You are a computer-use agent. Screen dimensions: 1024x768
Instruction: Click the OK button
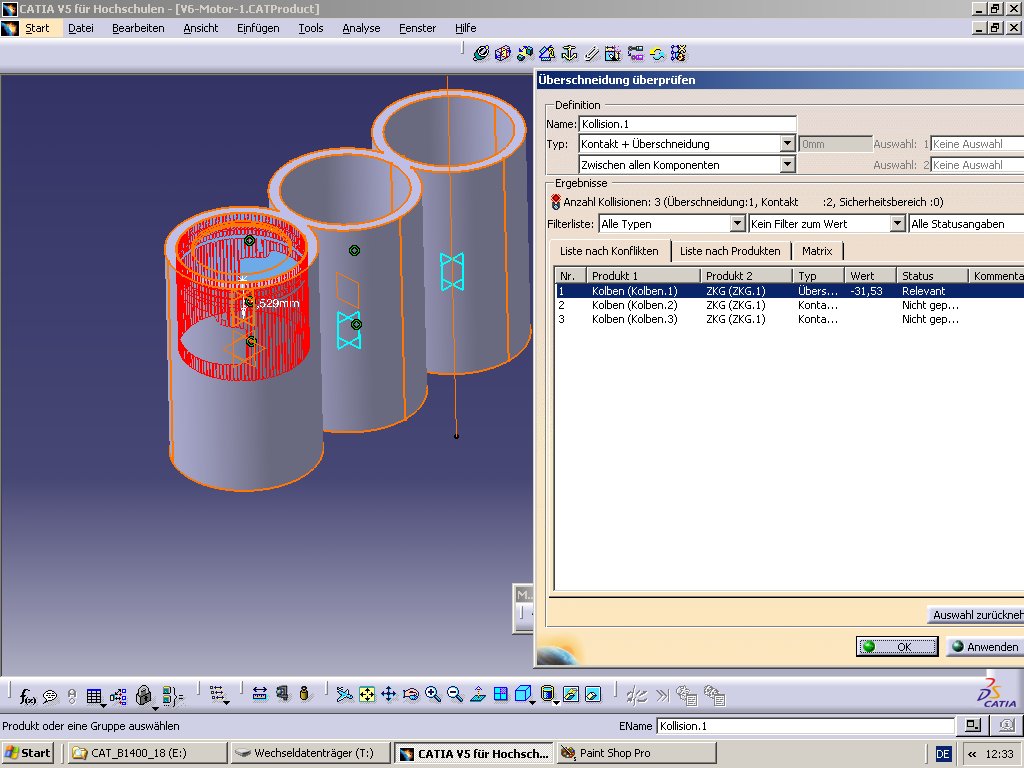click(x=897, y=647)
